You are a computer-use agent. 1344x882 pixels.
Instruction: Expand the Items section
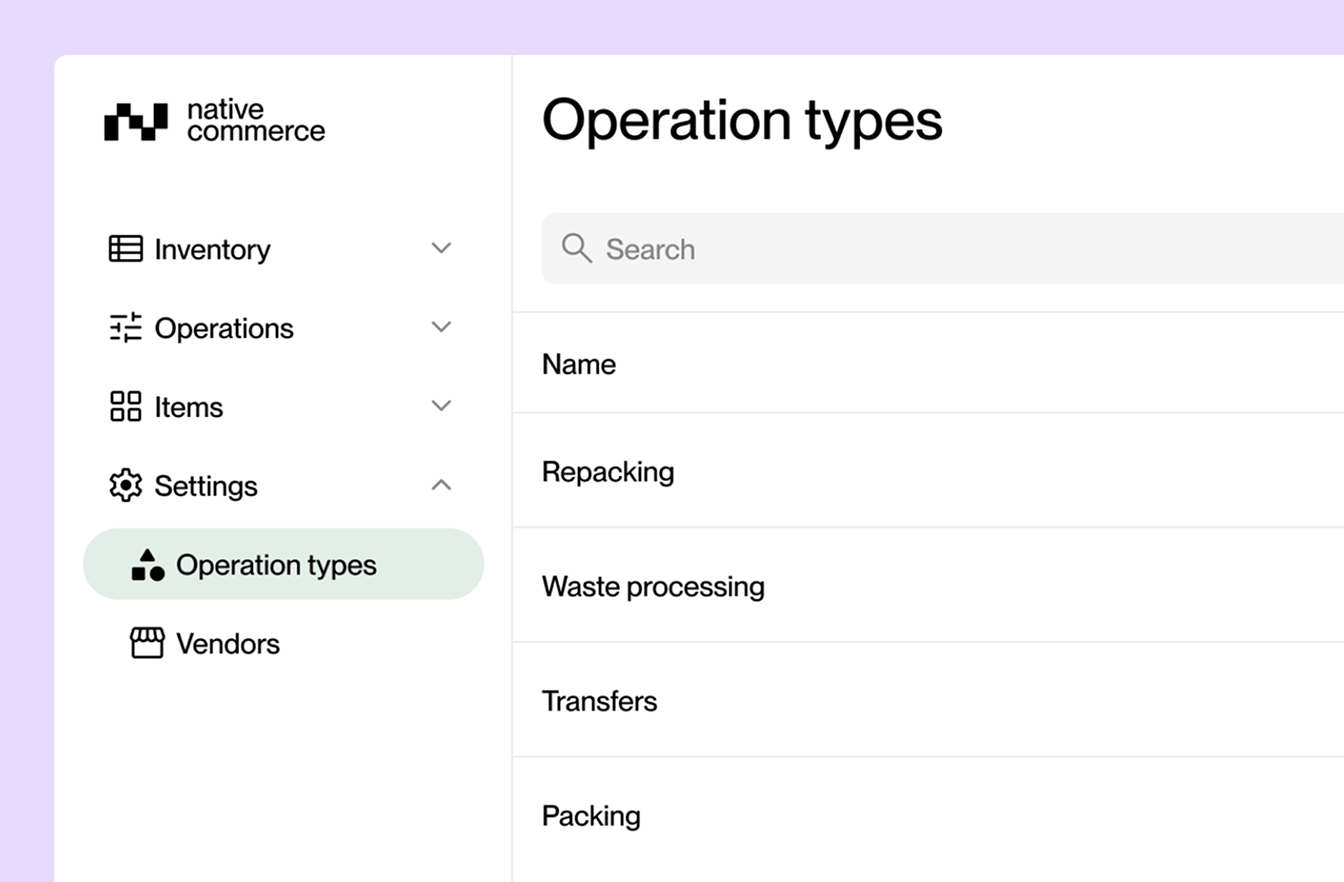[441, 406]
